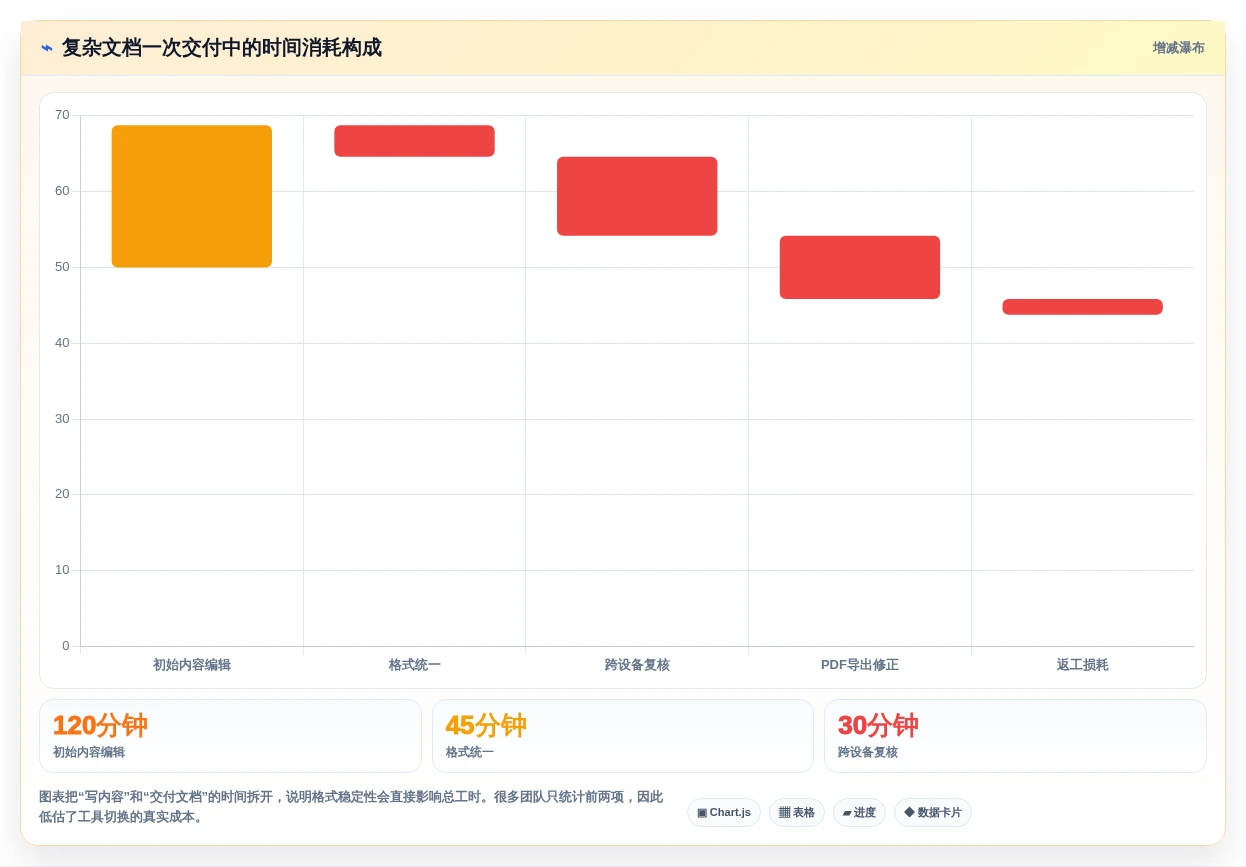The height and width of the screenshot is (867, 1246).
Task: Select the 数据卡片 tag chip
Action: [x=933, y=813]
